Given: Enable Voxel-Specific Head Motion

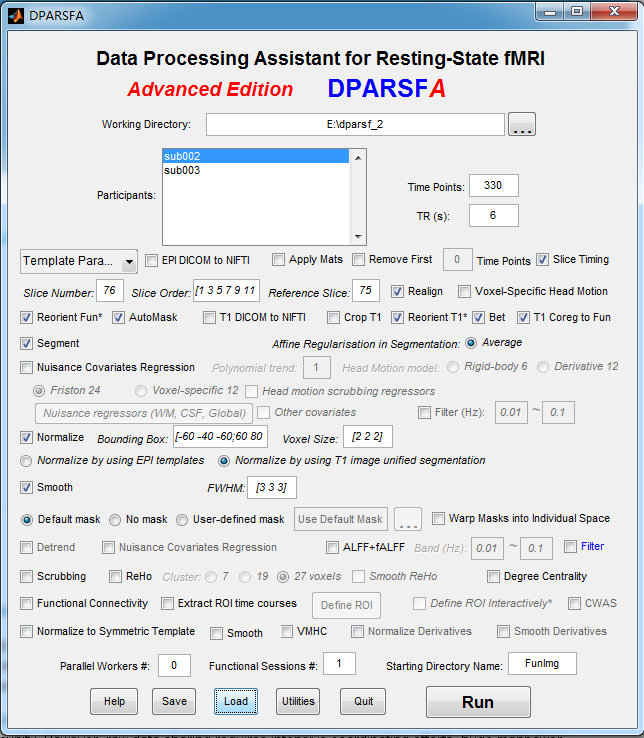Looking at the screenshot, I should 464,291.
